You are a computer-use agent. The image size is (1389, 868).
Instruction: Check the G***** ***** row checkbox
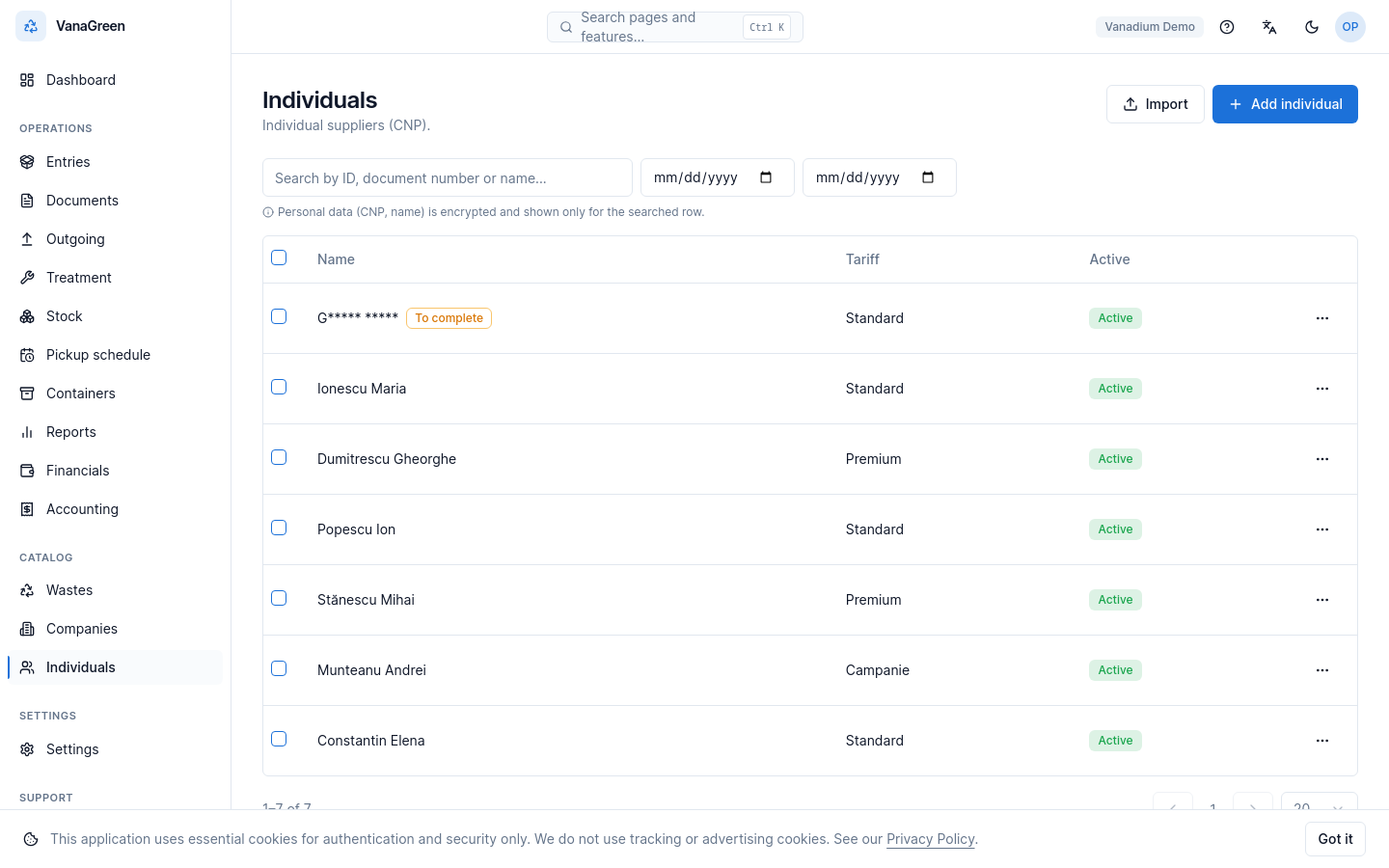pos(279,316)
